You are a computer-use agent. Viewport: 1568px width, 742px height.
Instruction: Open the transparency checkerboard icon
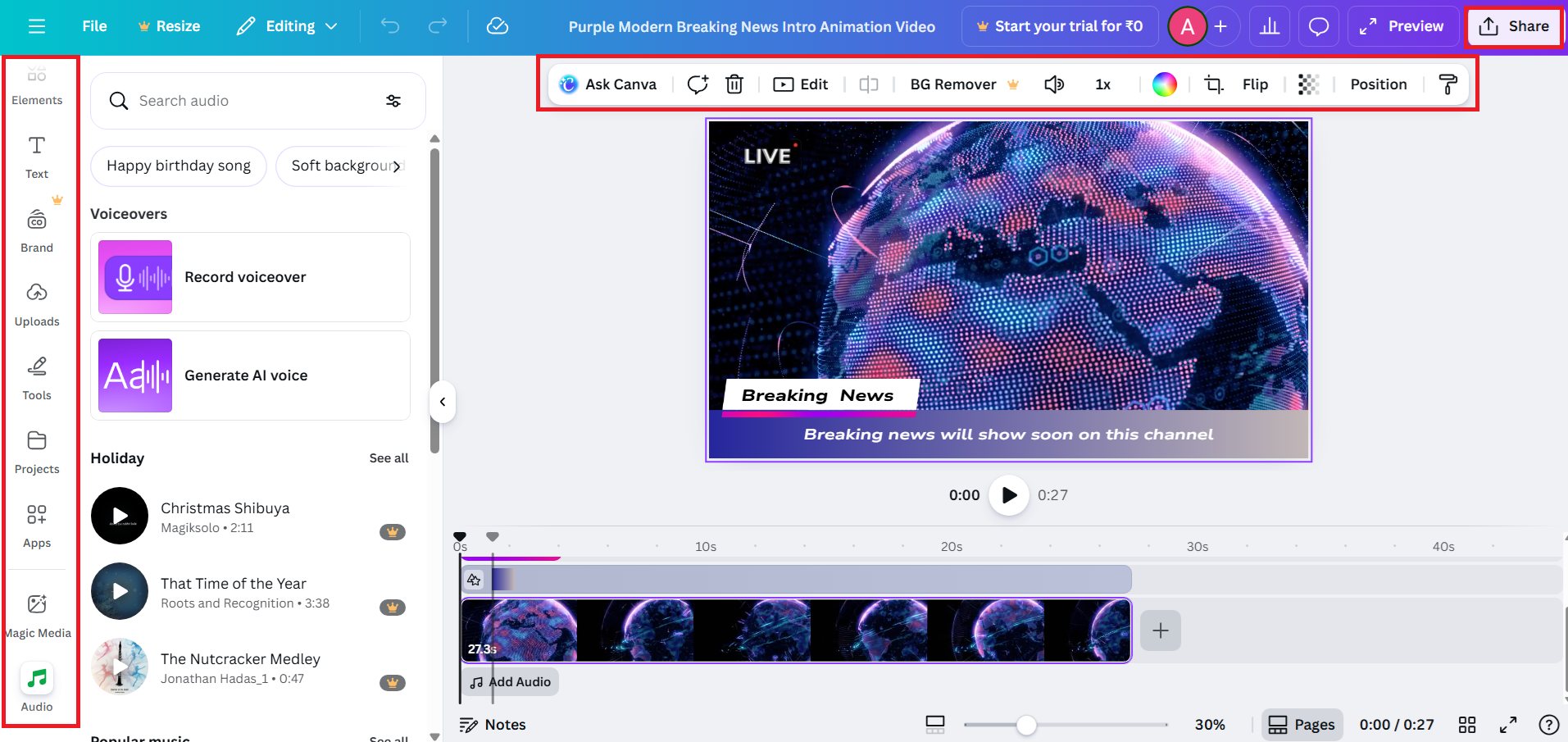pos(1309,84)
